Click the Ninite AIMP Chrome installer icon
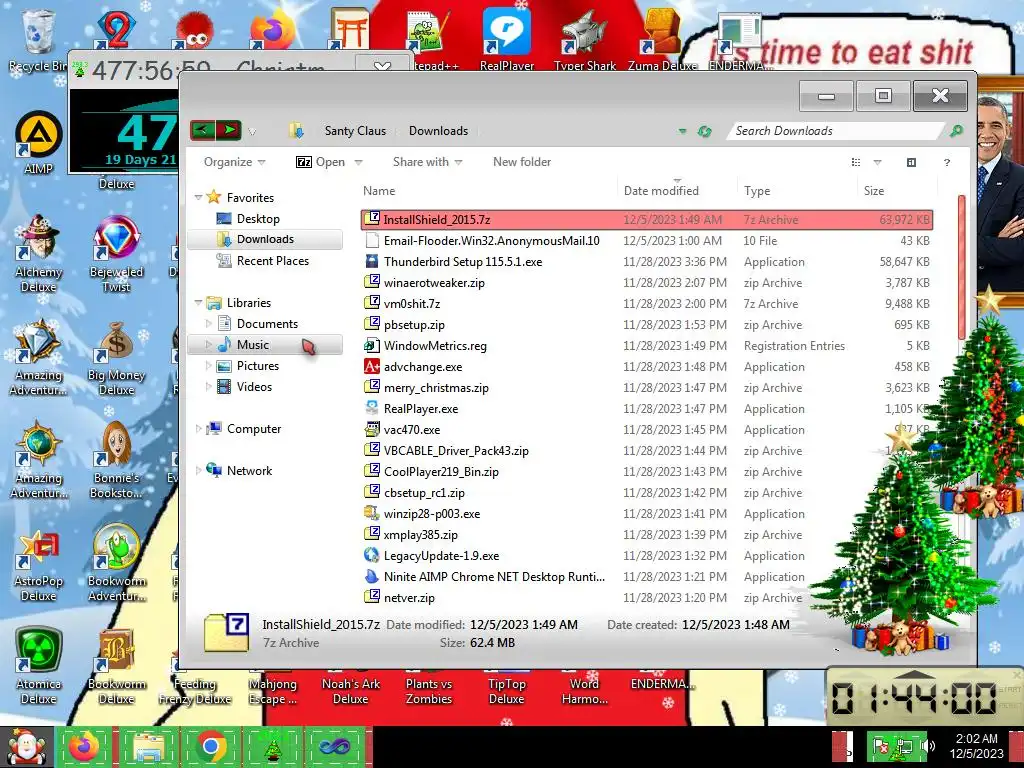This screenshot has width=1024, height=768. click(x=372, y=577)
